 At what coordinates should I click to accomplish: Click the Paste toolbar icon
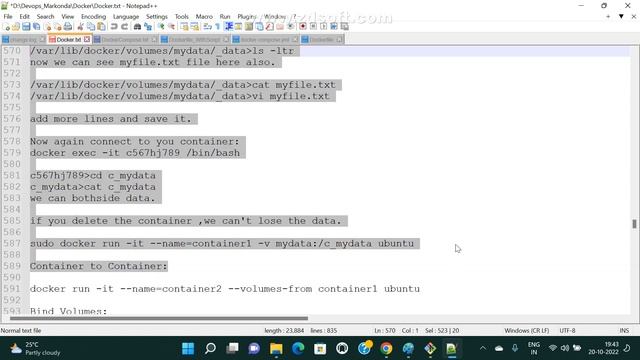point(101,27)
